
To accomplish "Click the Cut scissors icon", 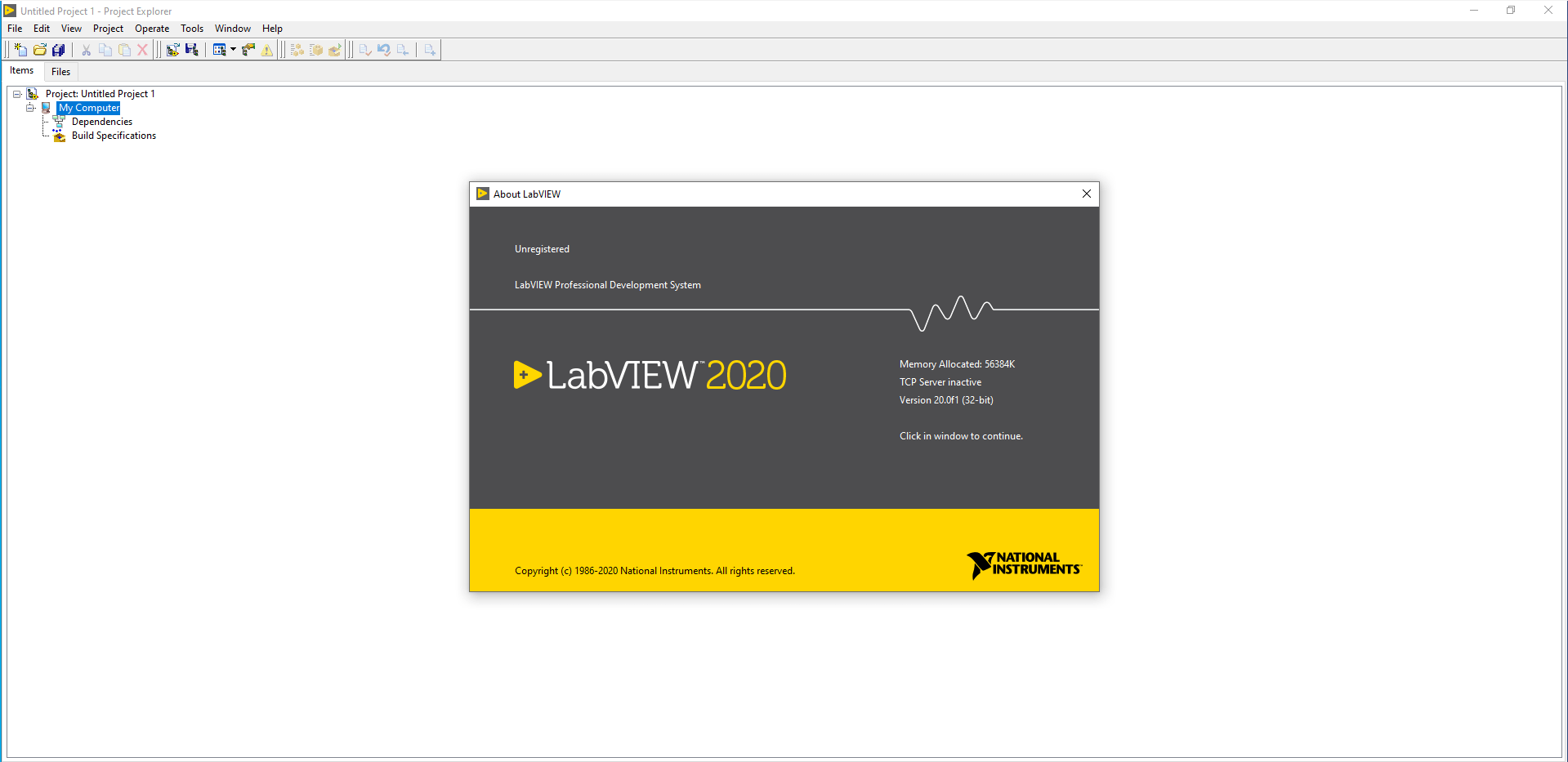I will [x=86, y=50].
